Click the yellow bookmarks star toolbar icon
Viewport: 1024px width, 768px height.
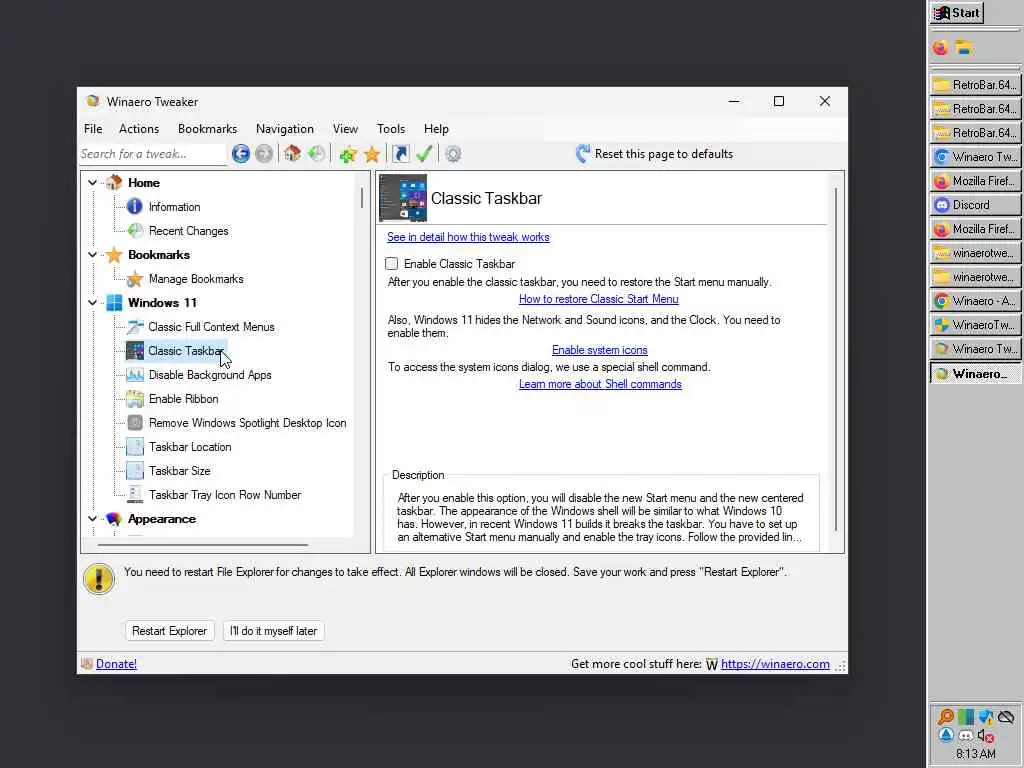pyautogui.click(x=372, y=154)
